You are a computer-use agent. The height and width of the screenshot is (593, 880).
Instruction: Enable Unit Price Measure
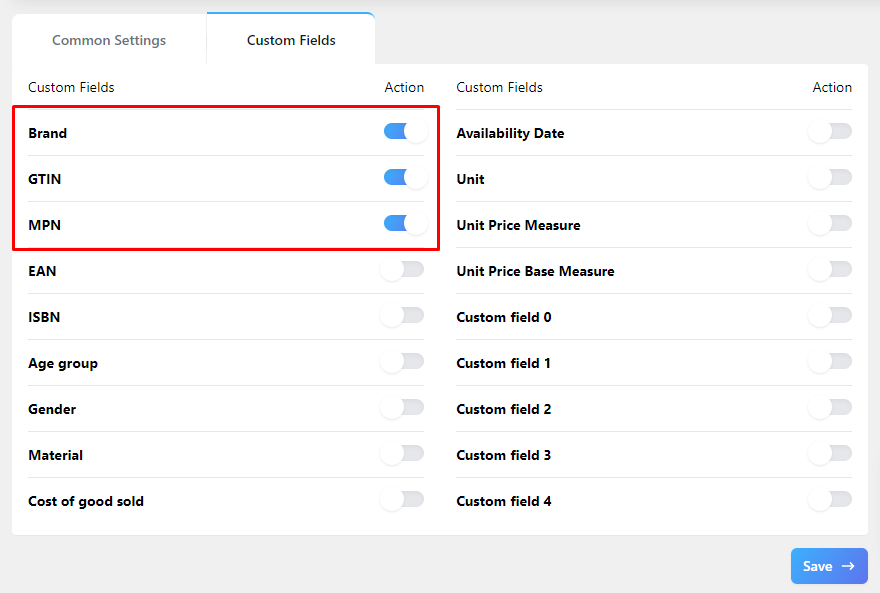pos(830,223)
